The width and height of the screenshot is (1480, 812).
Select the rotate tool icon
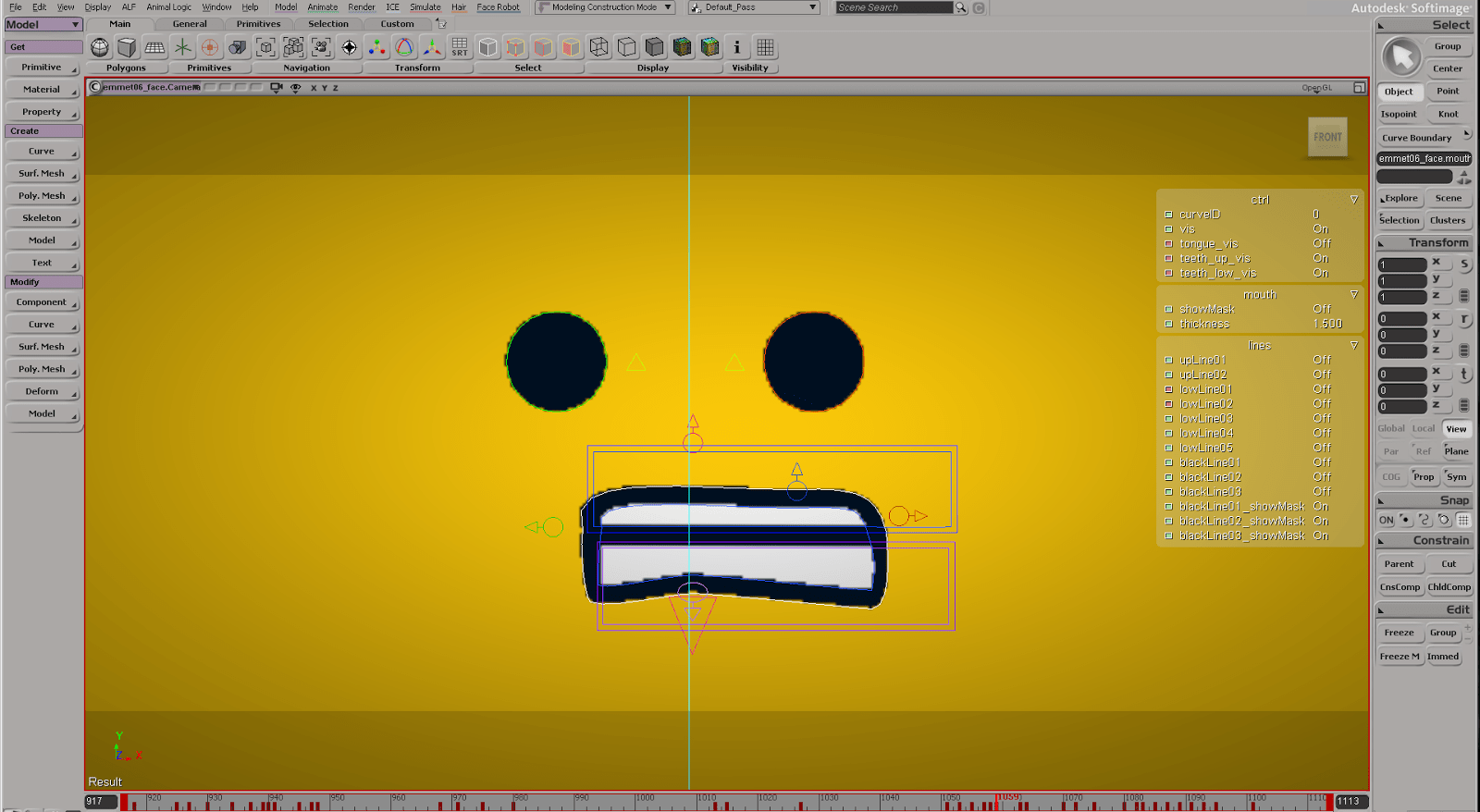click(x=404, y=47)
